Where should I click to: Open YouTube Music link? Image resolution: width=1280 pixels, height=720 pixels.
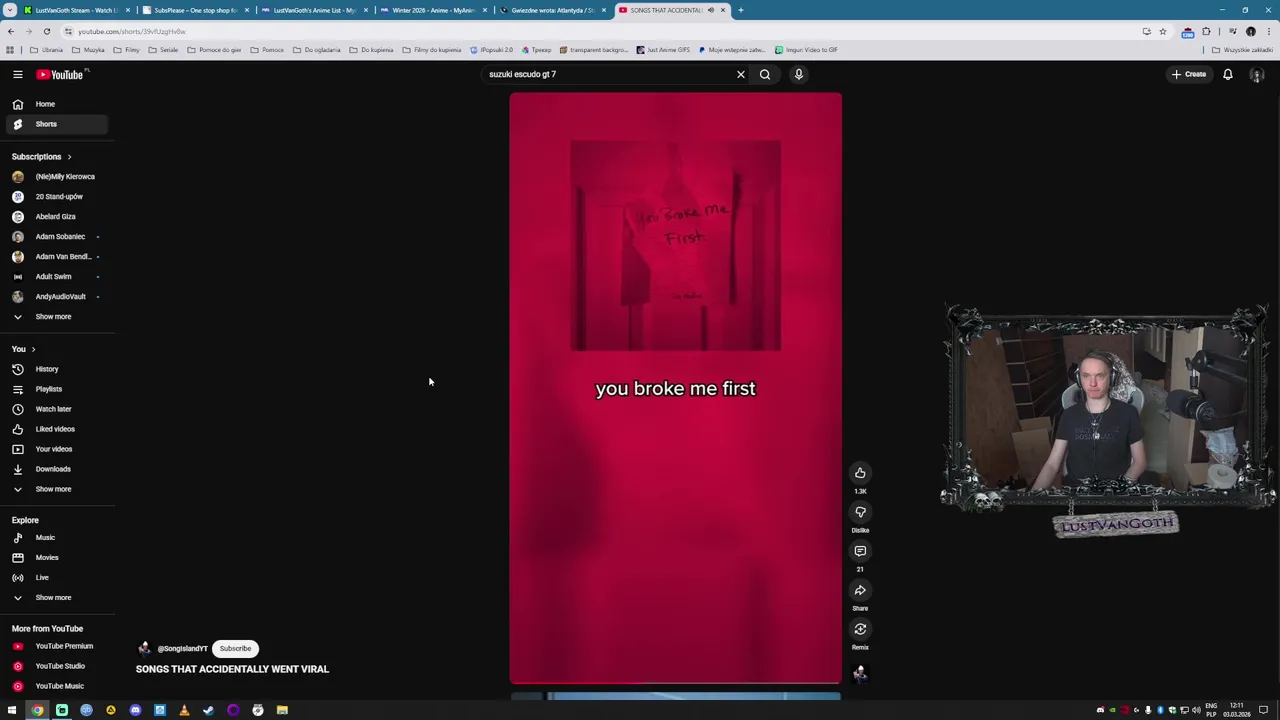coord(57,686)
